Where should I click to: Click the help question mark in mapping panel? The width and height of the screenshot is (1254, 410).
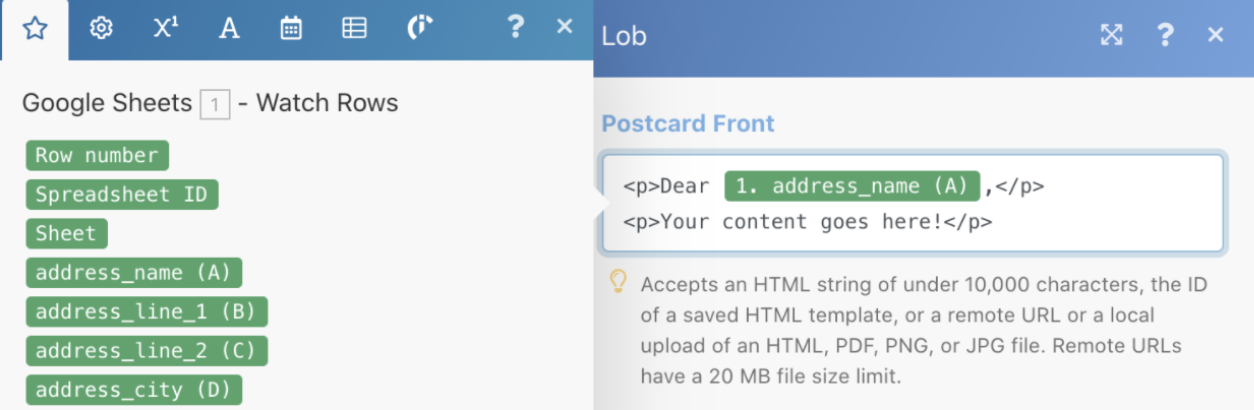tap(515, 27)
